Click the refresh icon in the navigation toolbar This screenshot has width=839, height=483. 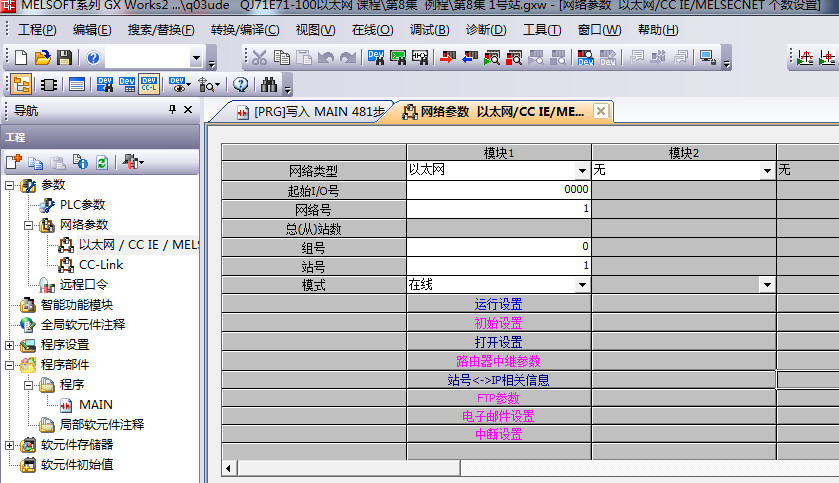(102, 162)
